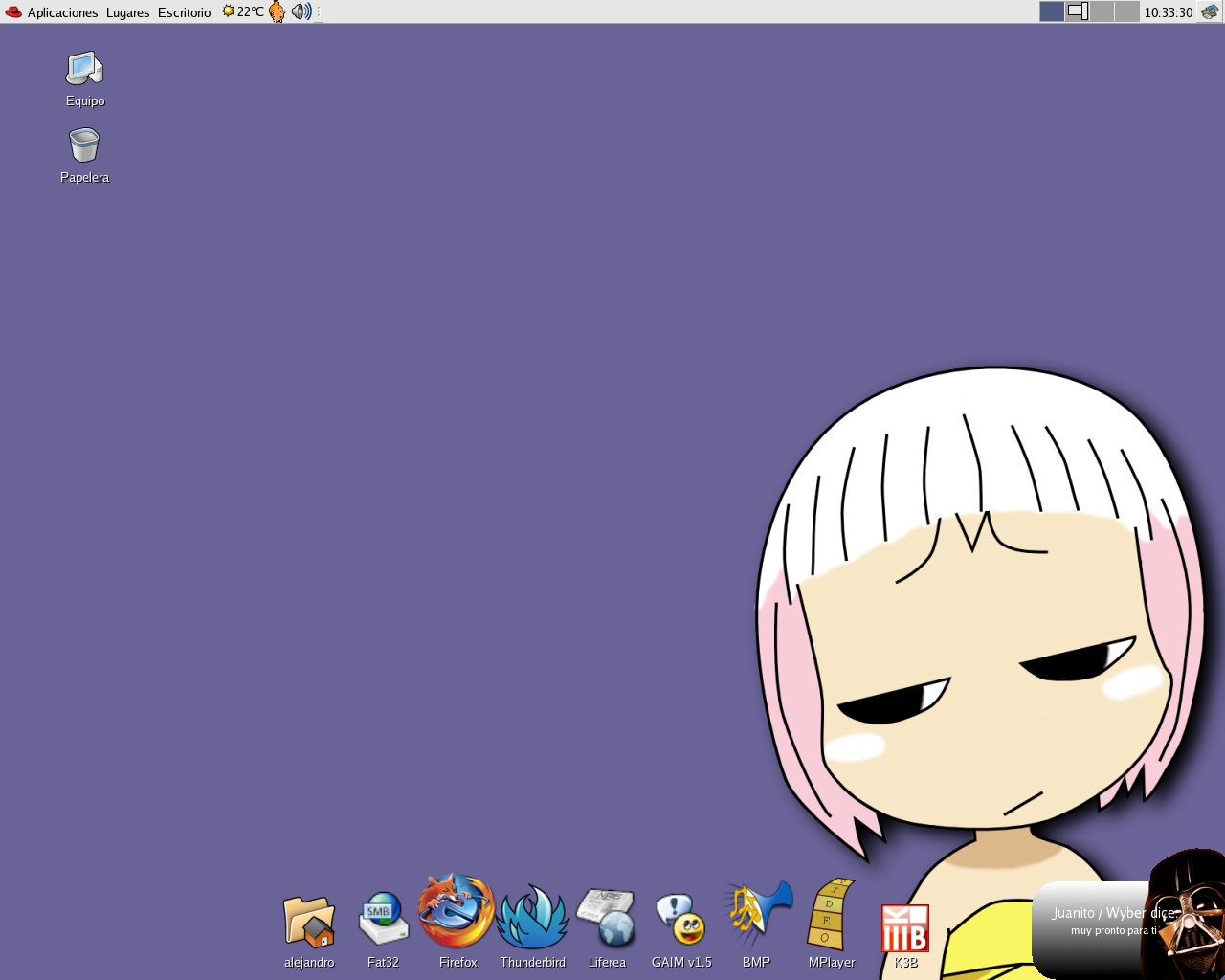The width and height of the screenshot is (1225, 980).
Task: Open the volume control speaker icon
Action: (x=301, y=11)
